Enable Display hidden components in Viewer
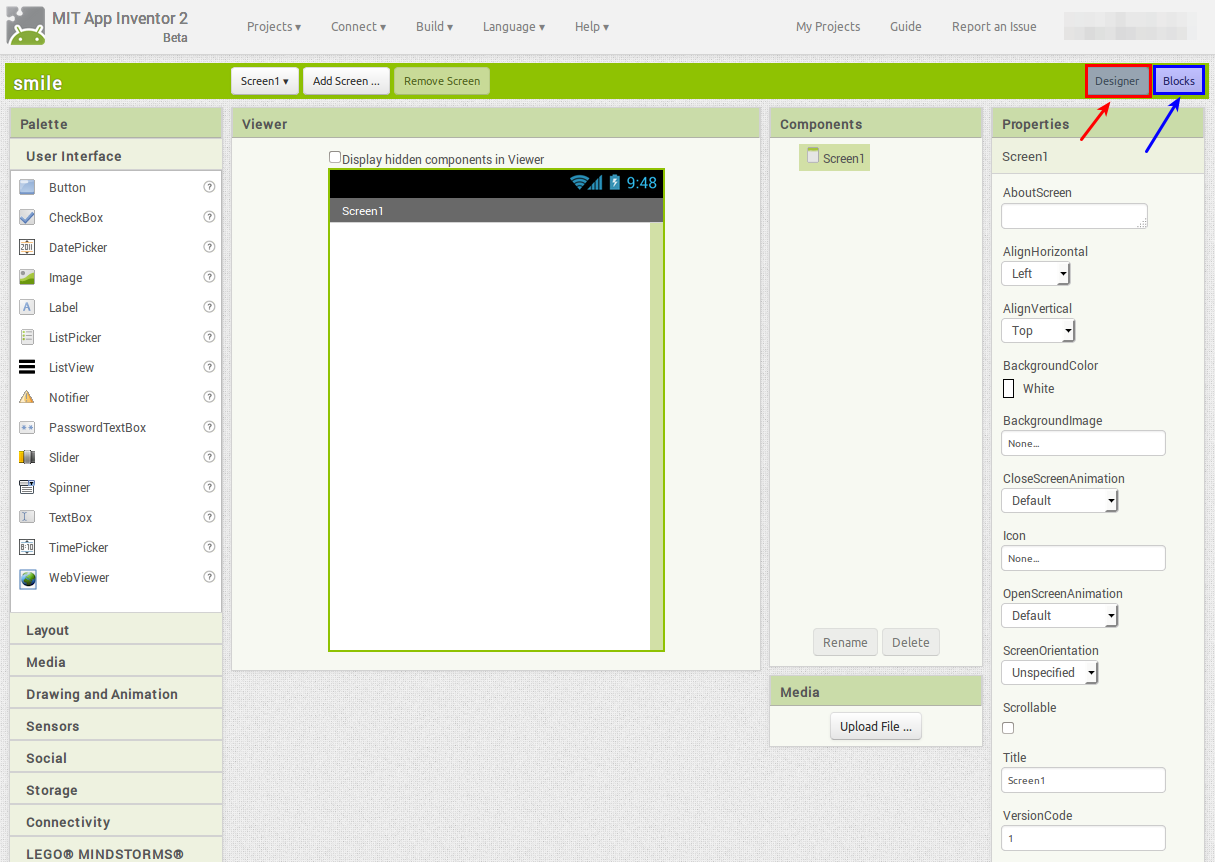The image size is (1215, 862). click(335, 157)
